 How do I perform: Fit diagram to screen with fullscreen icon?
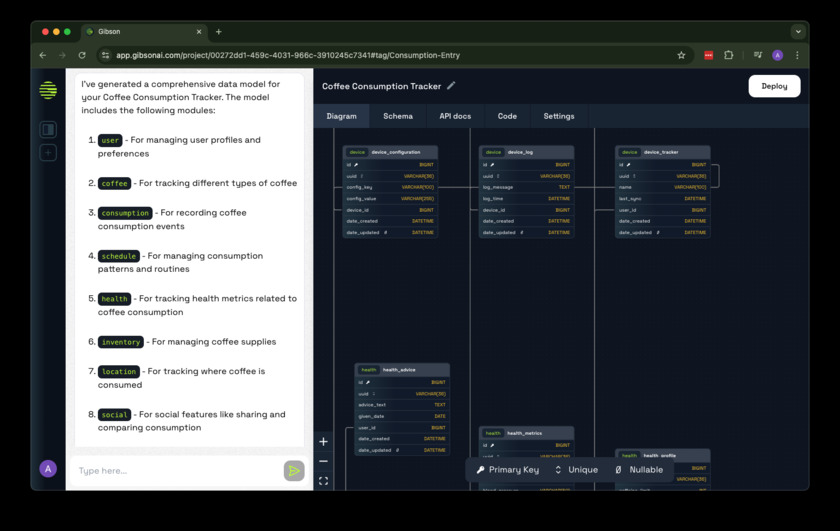323,481
